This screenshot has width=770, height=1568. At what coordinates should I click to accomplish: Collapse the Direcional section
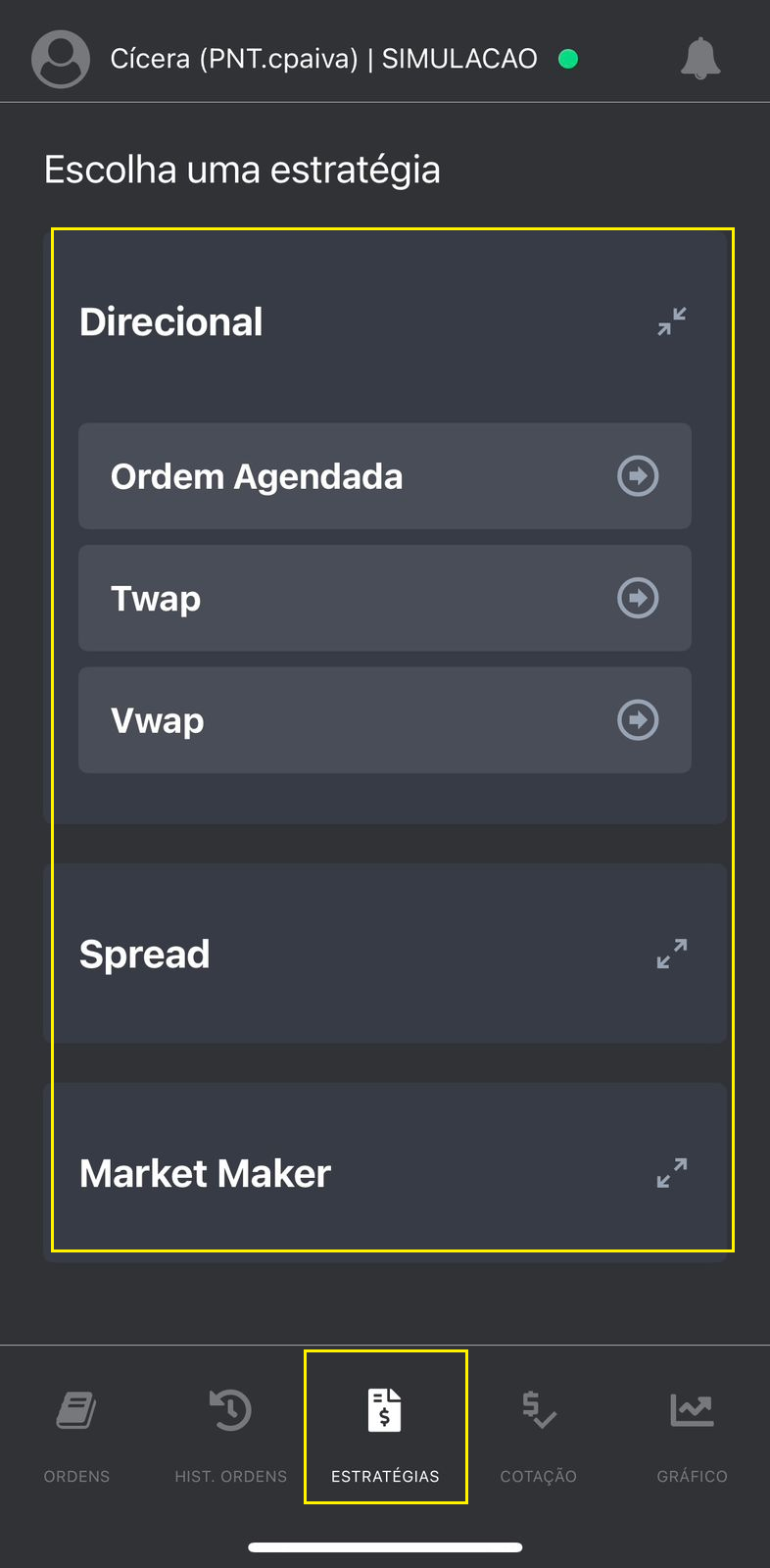[x=672, y=321]
